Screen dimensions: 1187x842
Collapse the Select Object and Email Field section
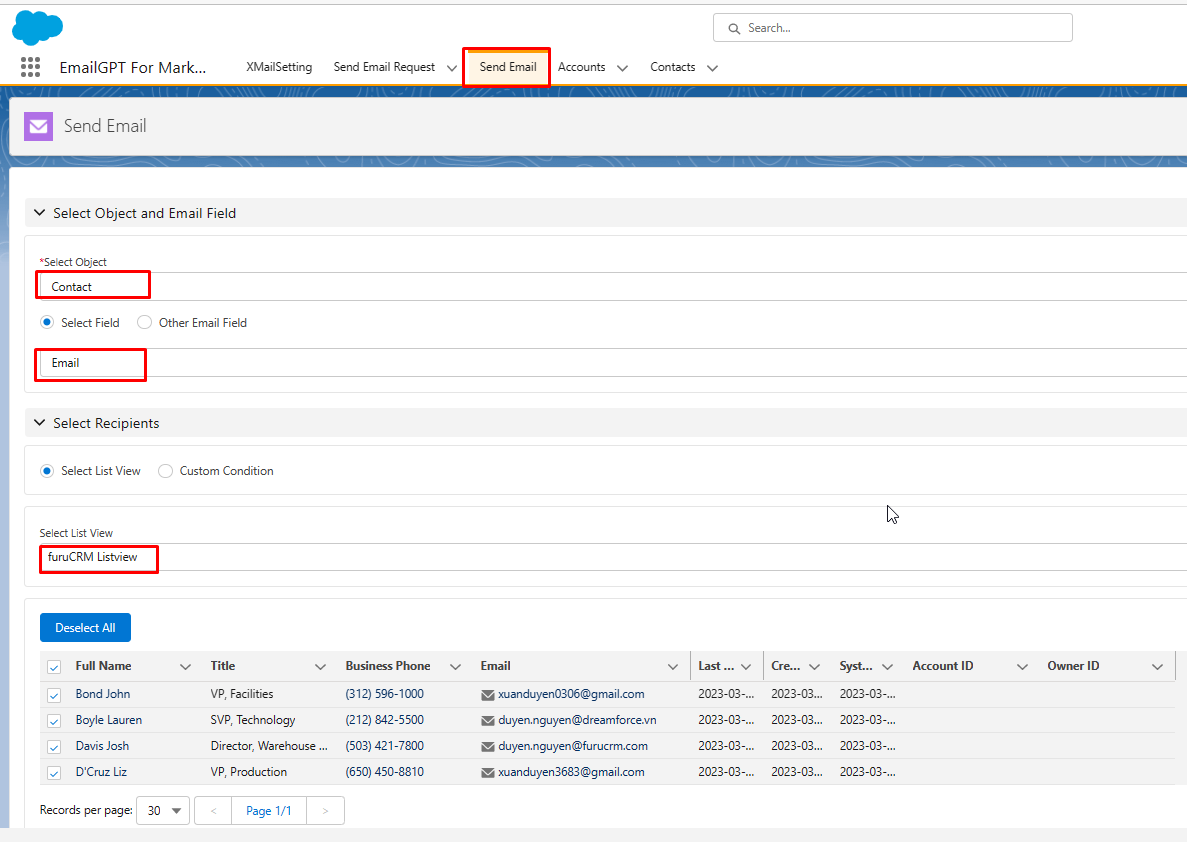pyautogui.click(x=40, y=213)
